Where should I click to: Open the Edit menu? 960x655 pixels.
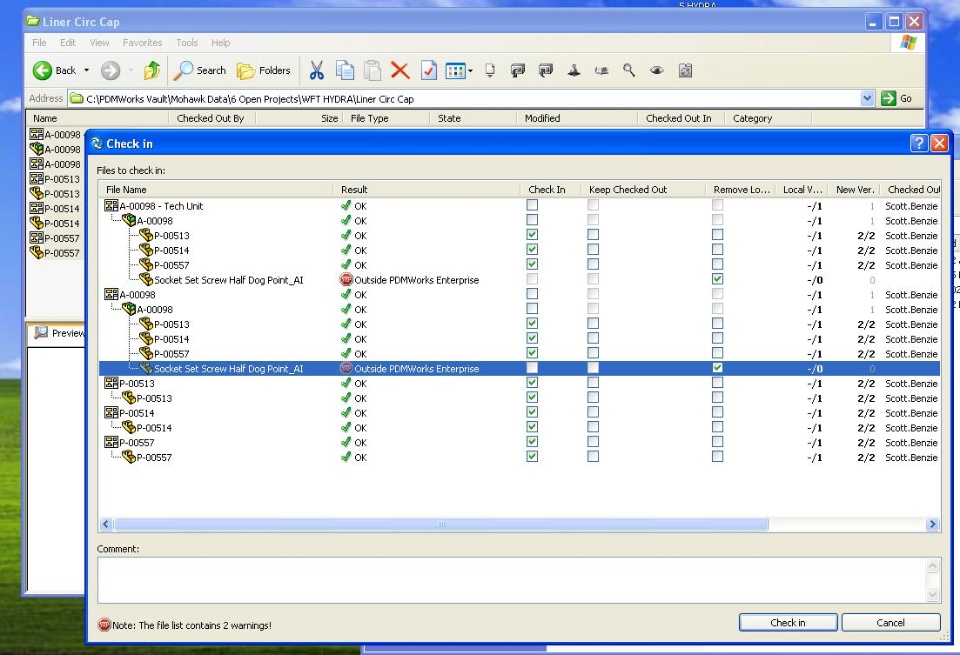(x=68, y=42)
